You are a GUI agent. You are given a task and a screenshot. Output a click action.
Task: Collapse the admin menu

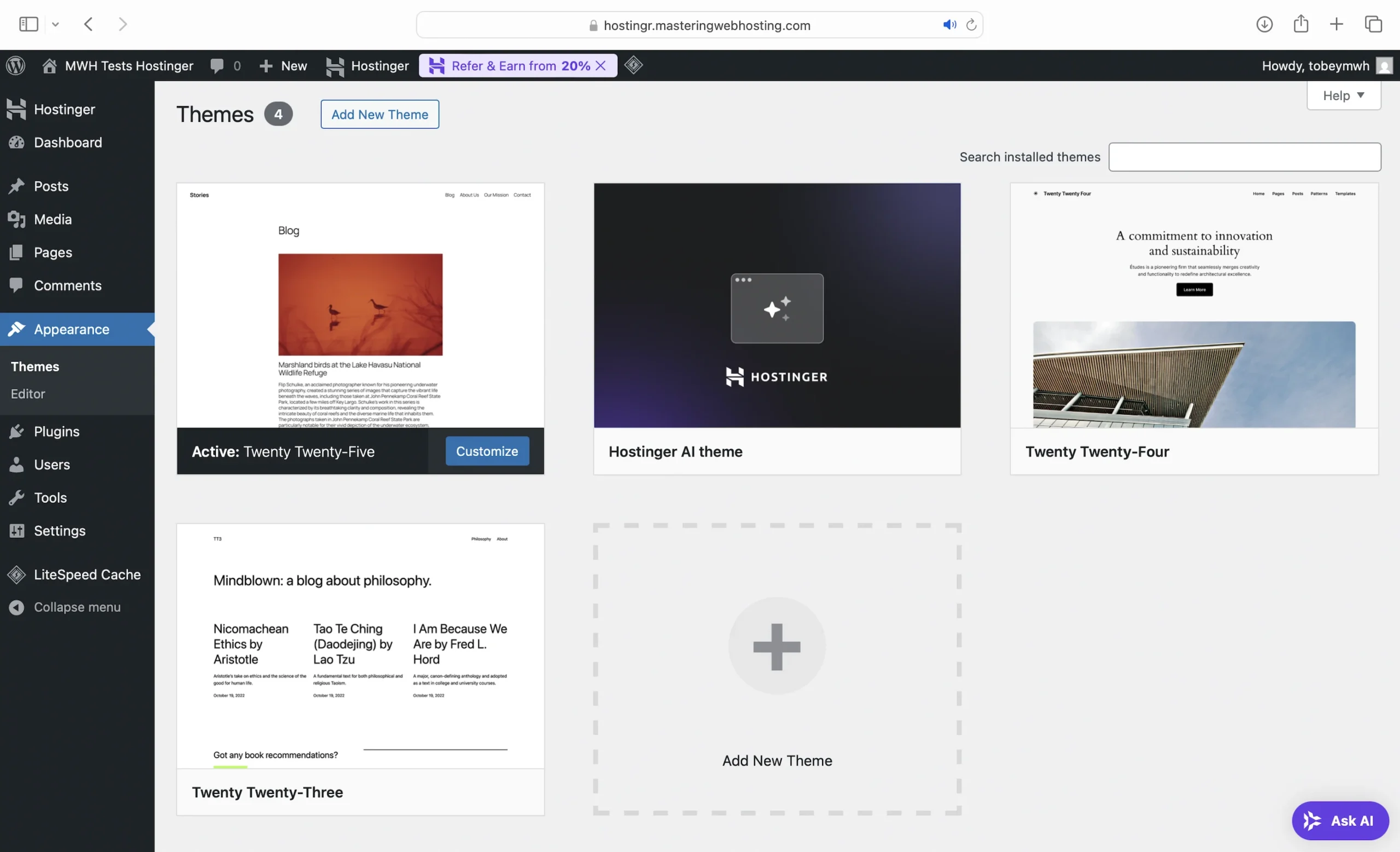click(x=77, y=607)
